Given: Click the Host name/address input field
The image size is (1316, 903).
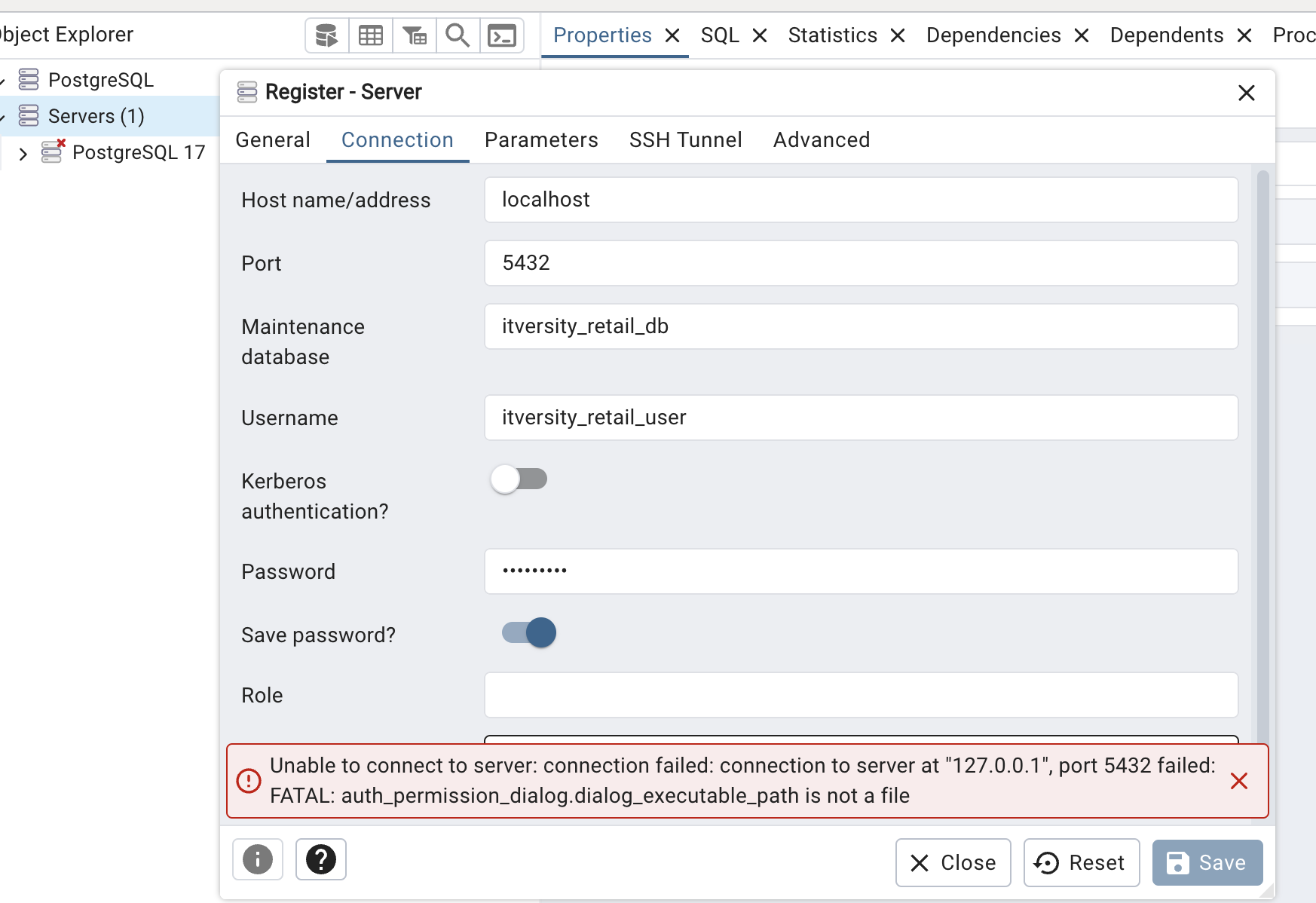Looking at the screenshot, I should (861, 200).
